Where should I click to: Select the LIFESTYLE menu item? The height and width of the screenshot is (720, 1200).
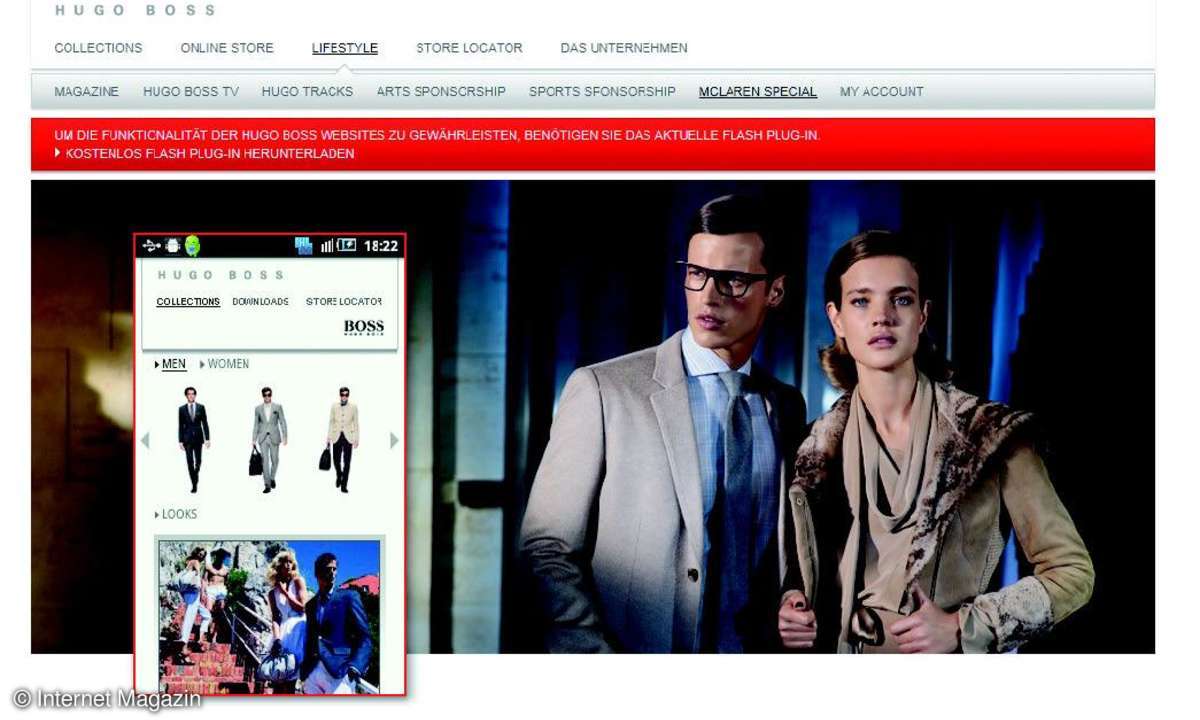(x=345, y=48)
